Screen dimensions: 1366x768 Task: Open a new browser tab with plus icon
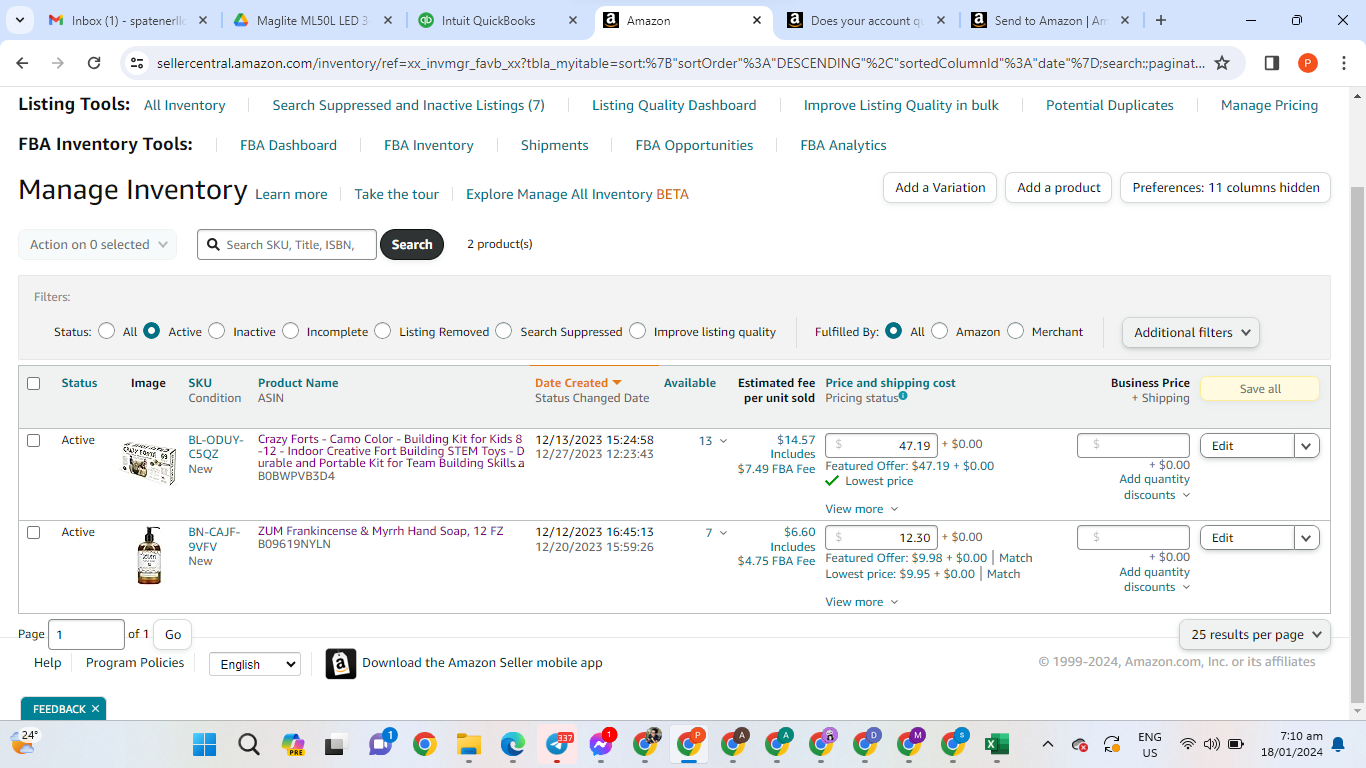click(x=1161, y=20)
